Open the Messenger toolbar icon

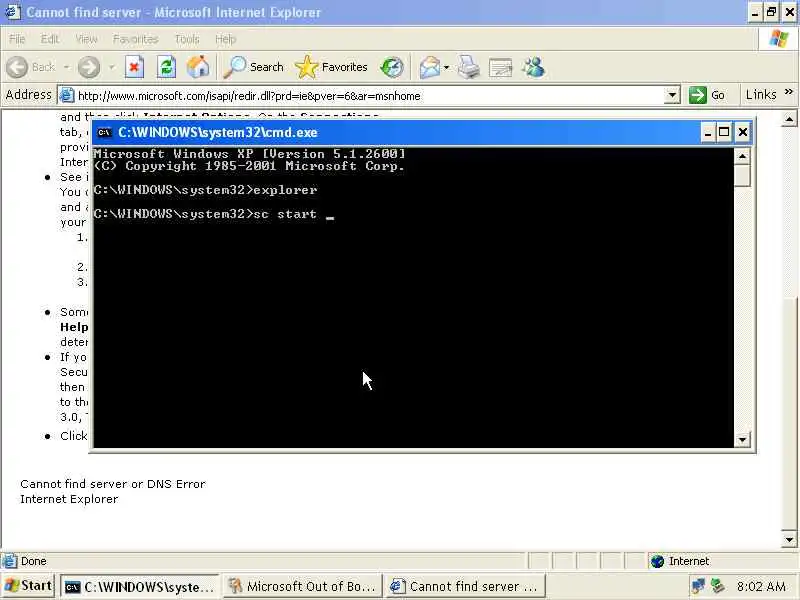tap(534, 67)
